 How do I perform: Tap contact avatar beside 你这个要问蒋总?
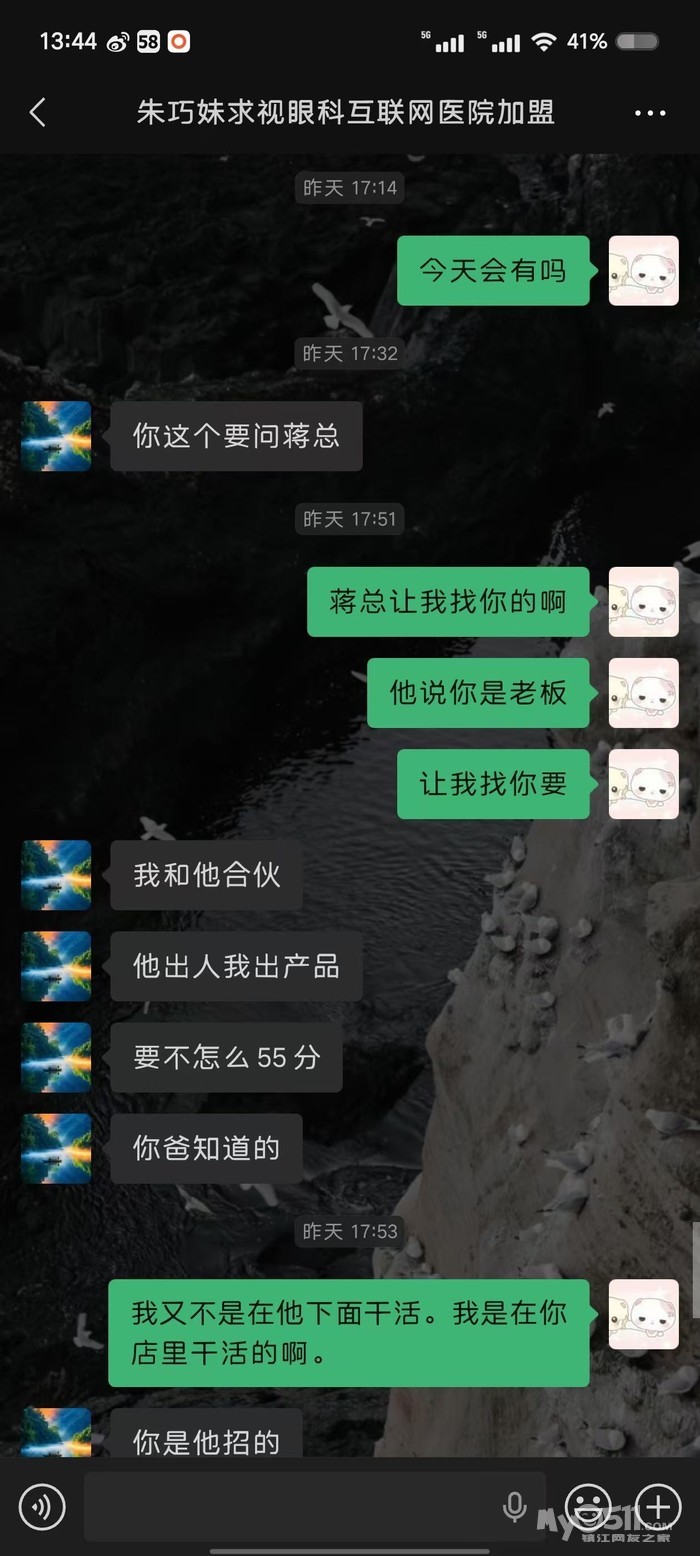coord(56,436)
